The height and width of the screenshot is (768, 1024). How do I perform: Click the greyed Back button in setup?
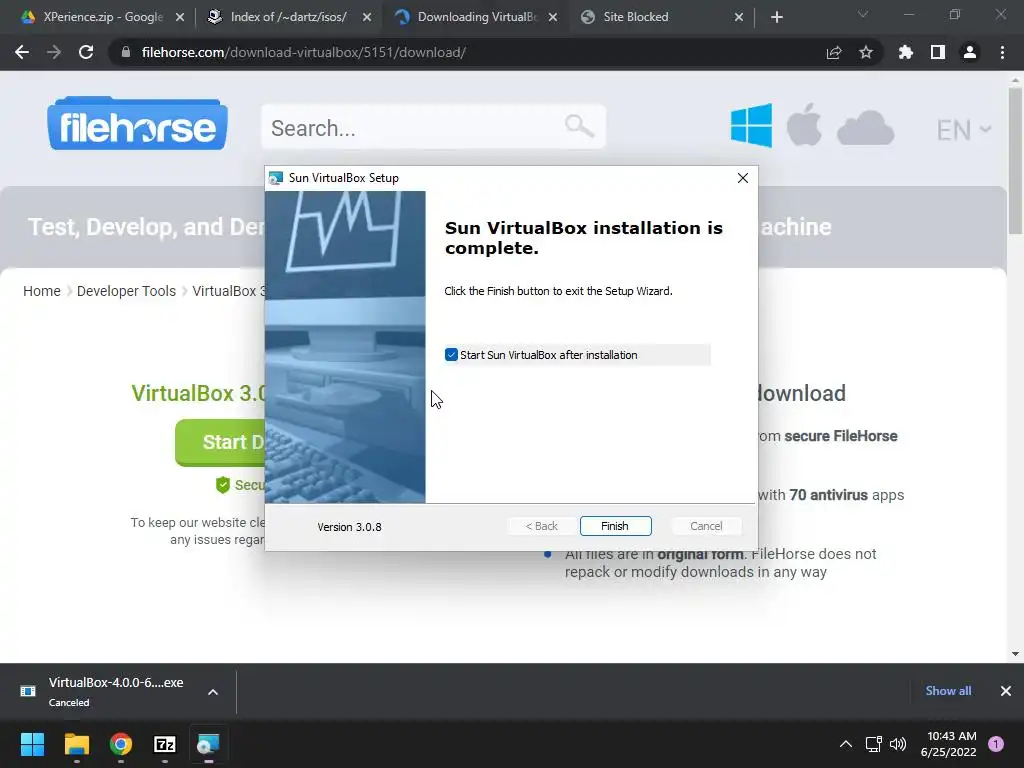(541, 526)
